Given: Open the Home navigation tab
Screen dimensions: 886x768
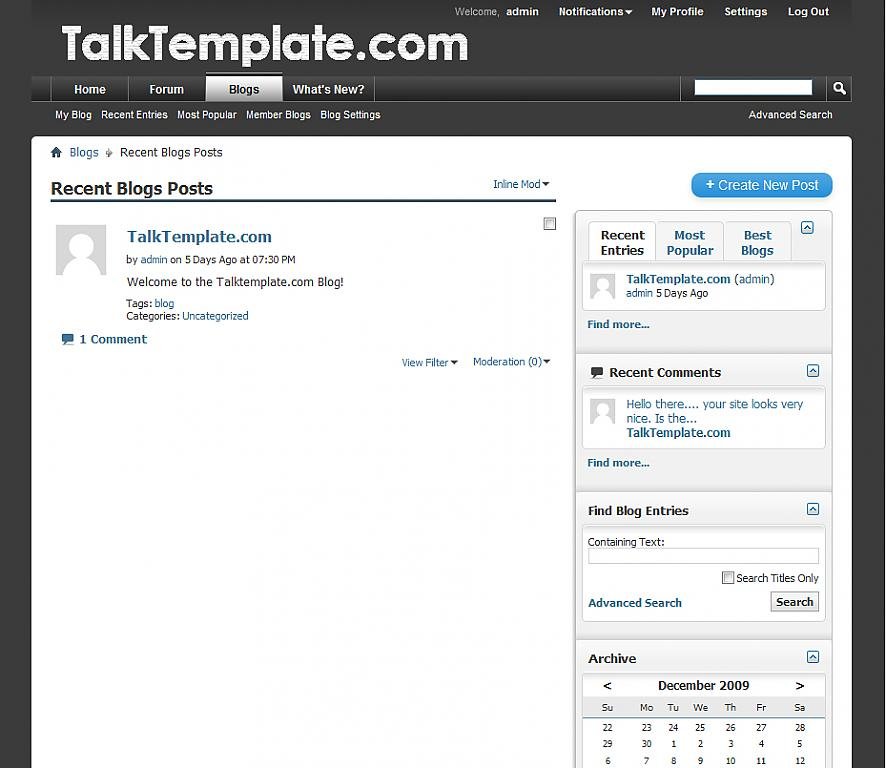Looking at the screenshot, I should (x=90, y=89).
